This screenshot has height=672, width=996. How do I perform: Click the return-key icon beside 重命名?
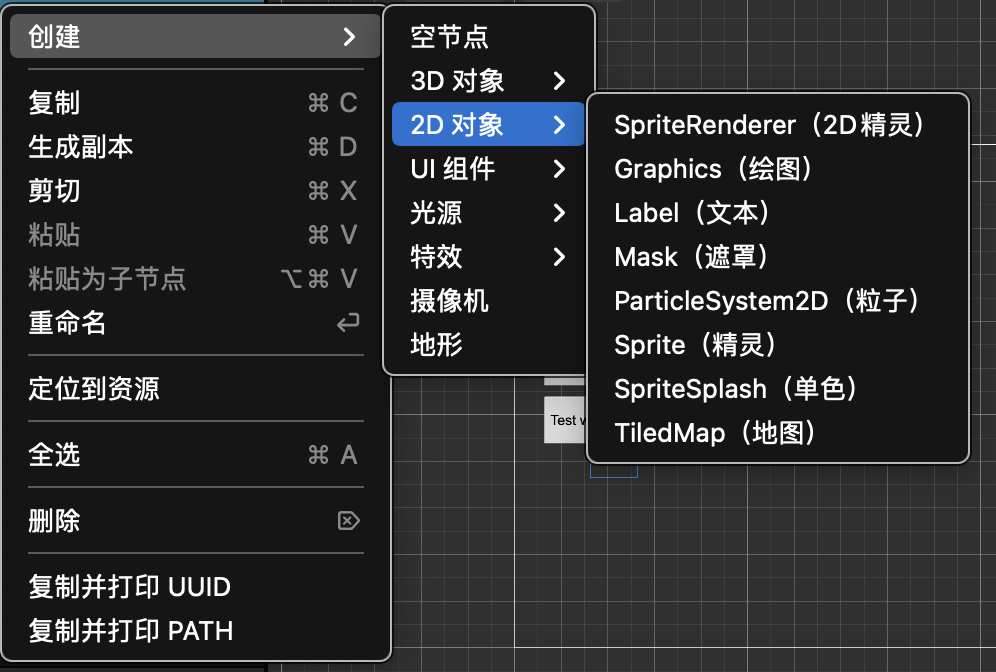pyautogui.click(x=348, y=323)
